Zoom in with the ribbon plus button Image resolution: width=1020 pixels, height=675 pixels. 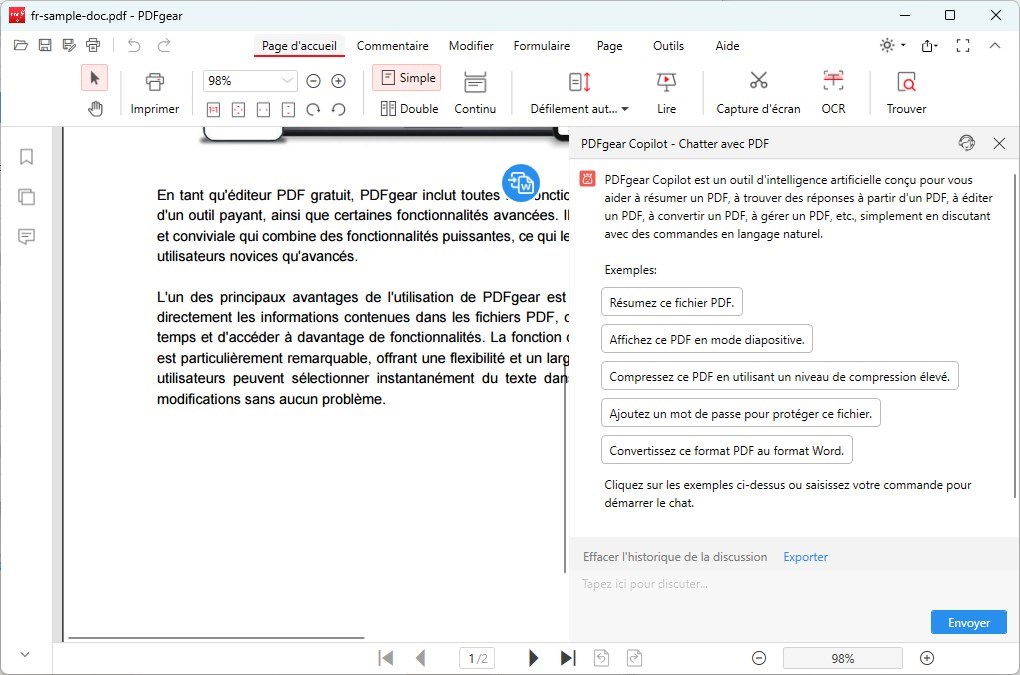[x=338, y=81]
